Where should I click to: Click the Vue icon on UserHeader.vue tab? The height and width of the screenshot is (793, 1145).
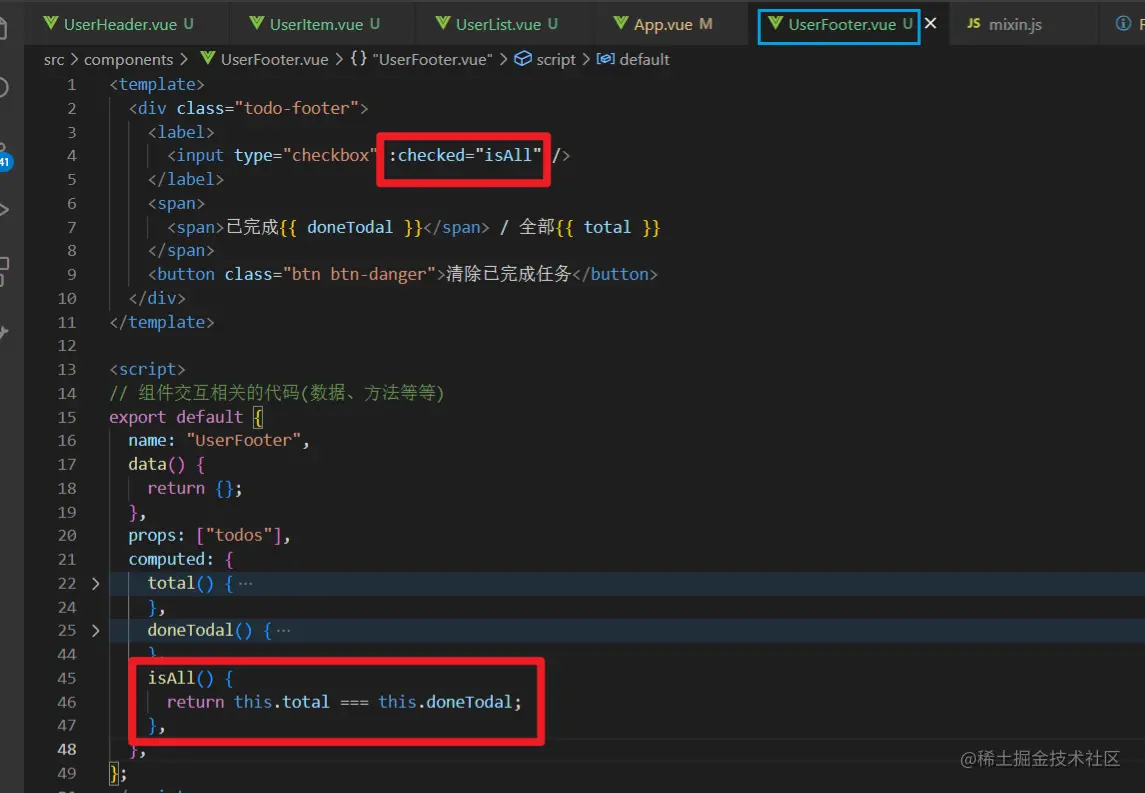50,23
